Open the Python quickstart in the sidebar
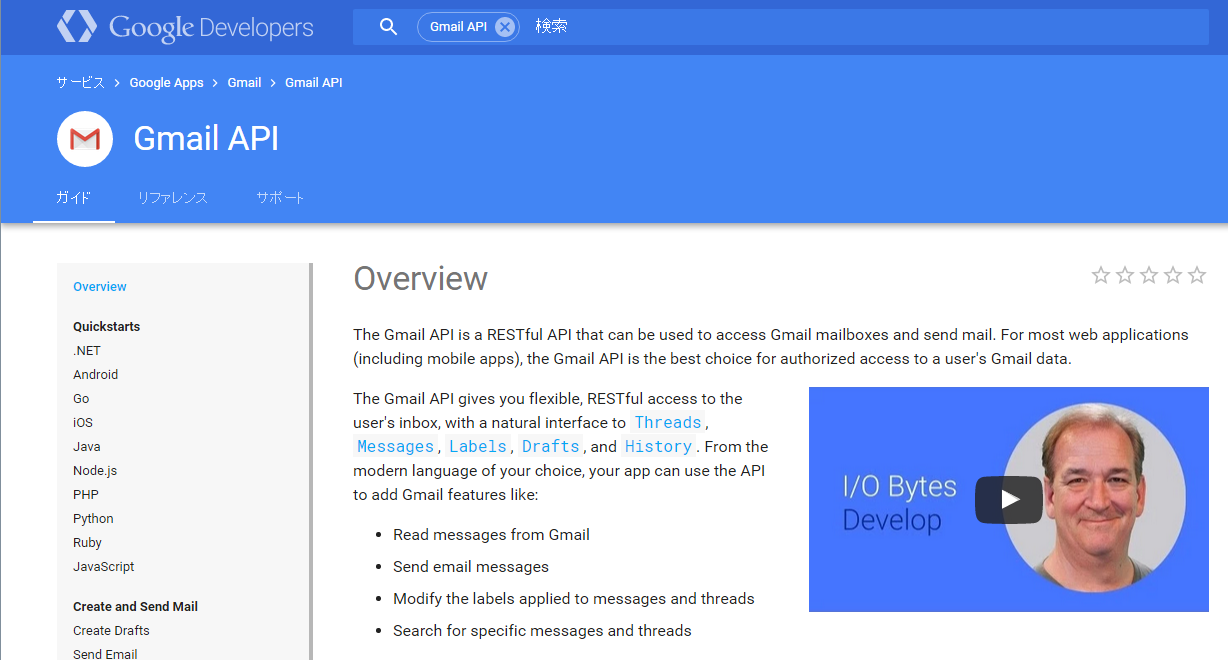Image resolution: width=1228 pixels, height=660 pixels. (93, 519)
